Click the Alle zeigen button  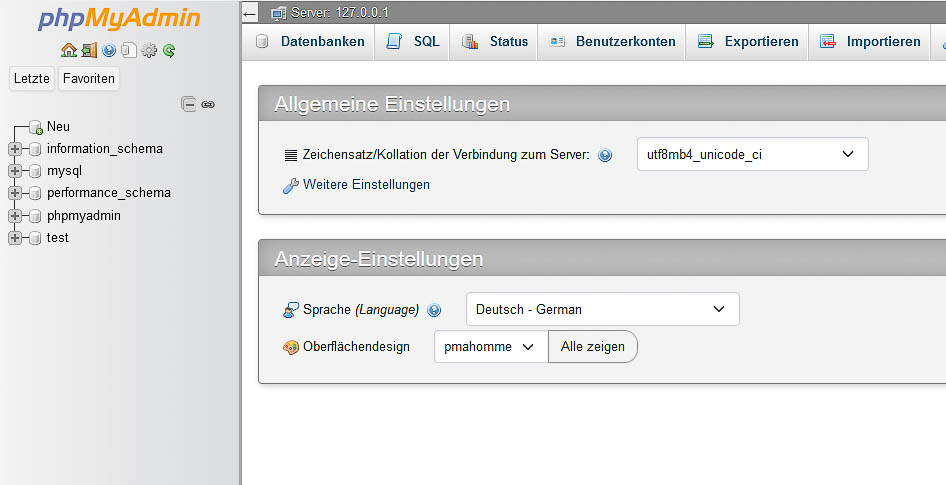(592, 346)
